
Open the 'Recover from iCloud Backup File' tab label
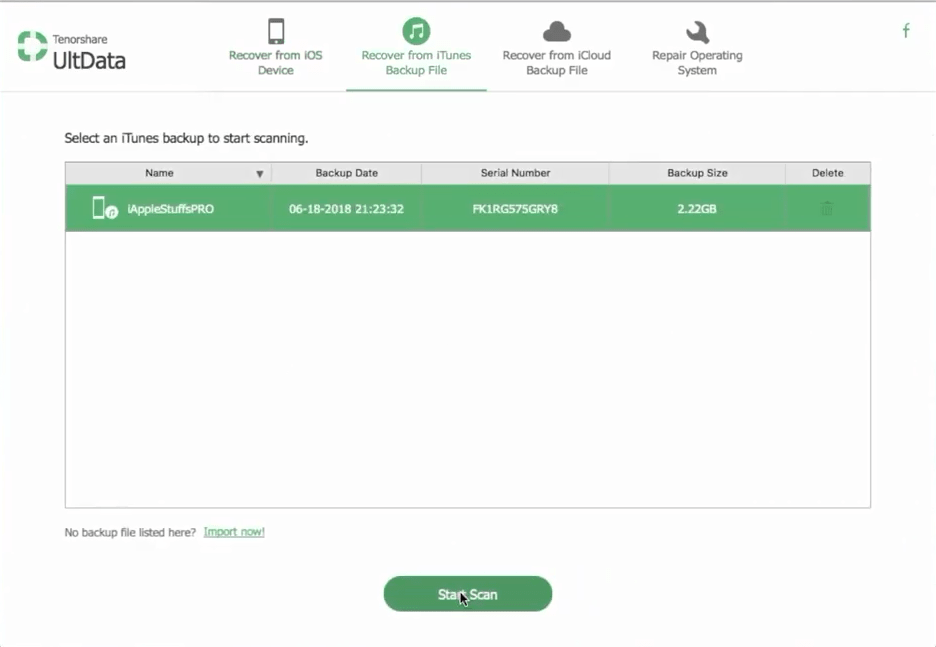pyautogui.click(x=556, y=63)
